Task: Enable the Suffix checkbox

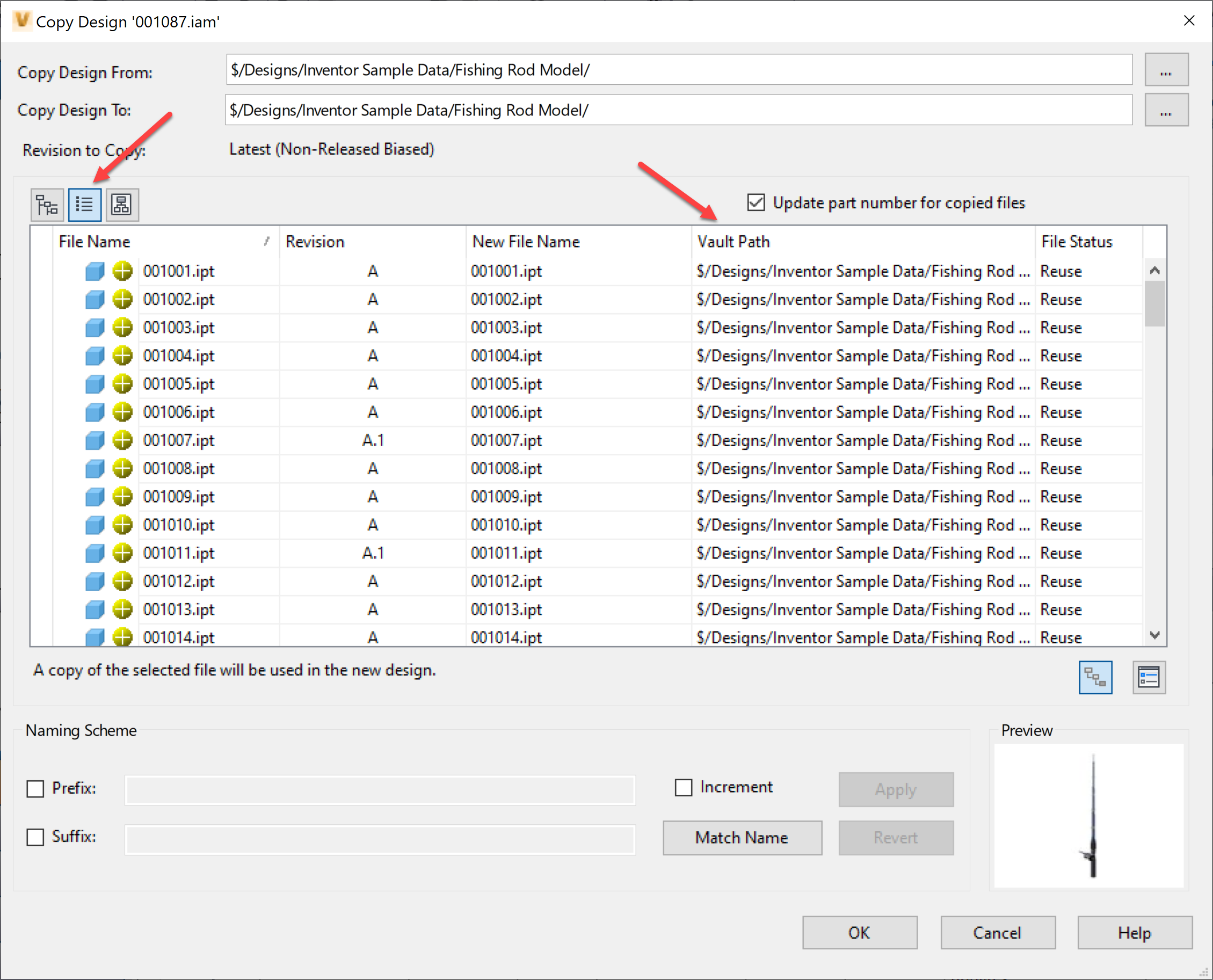Action: pos(35,837)
